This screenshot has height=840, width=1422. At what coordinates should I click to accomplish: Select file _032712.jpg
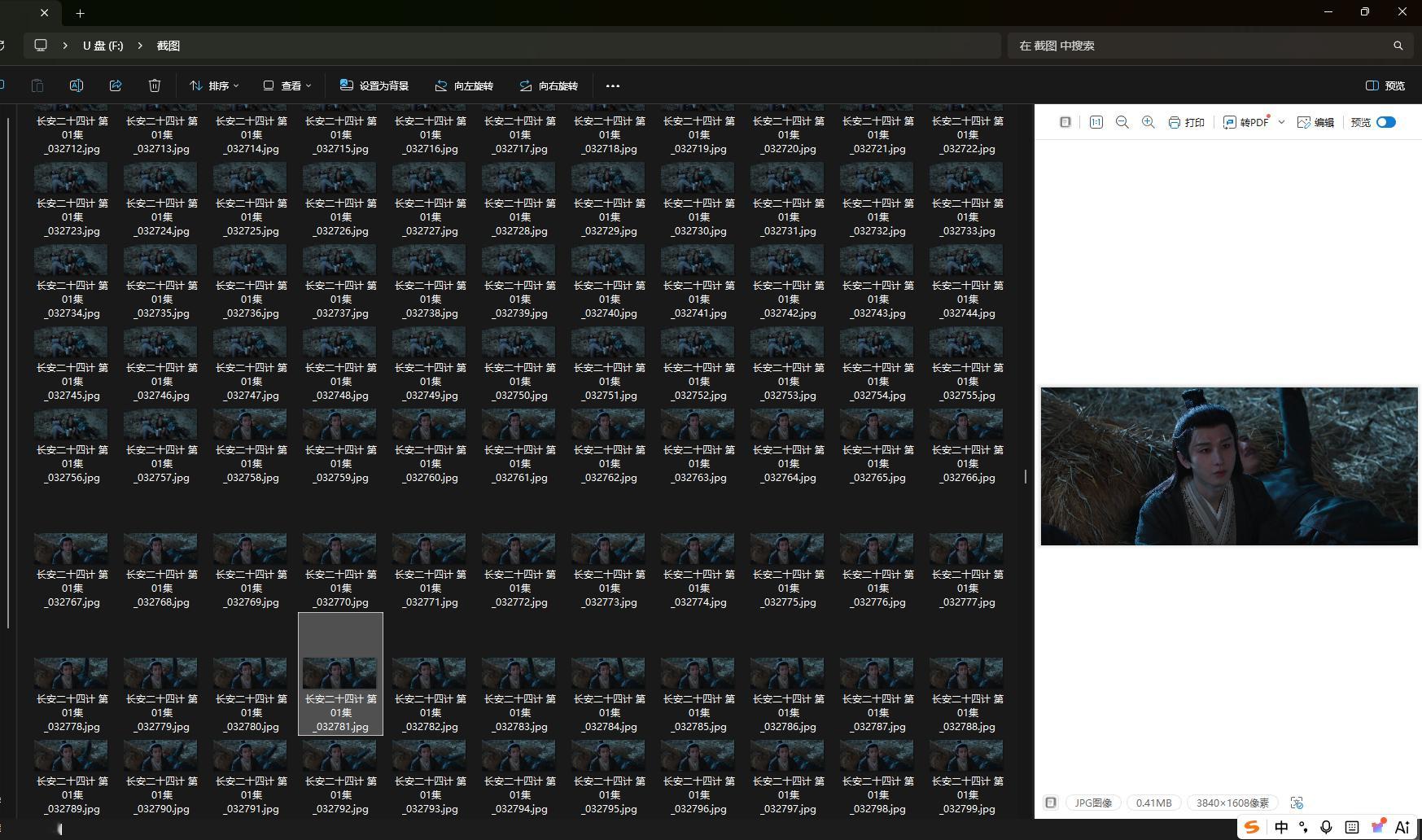tap(72, 130)
